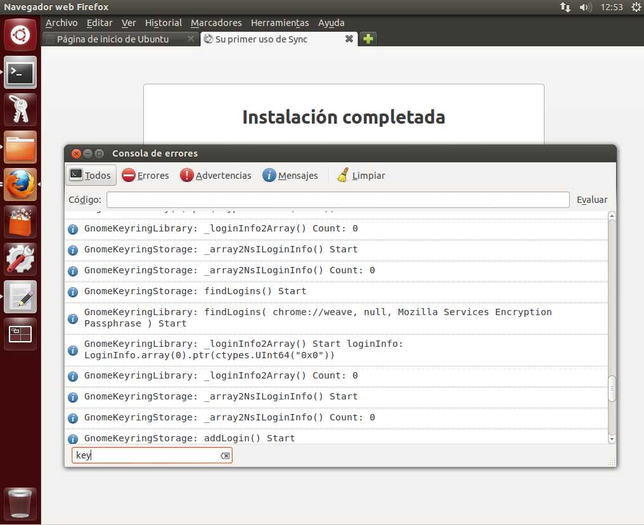Viewport: 644px width, 525px height.
Task: Clear the console with Limpiar
Action: click(x=361, y=175)
